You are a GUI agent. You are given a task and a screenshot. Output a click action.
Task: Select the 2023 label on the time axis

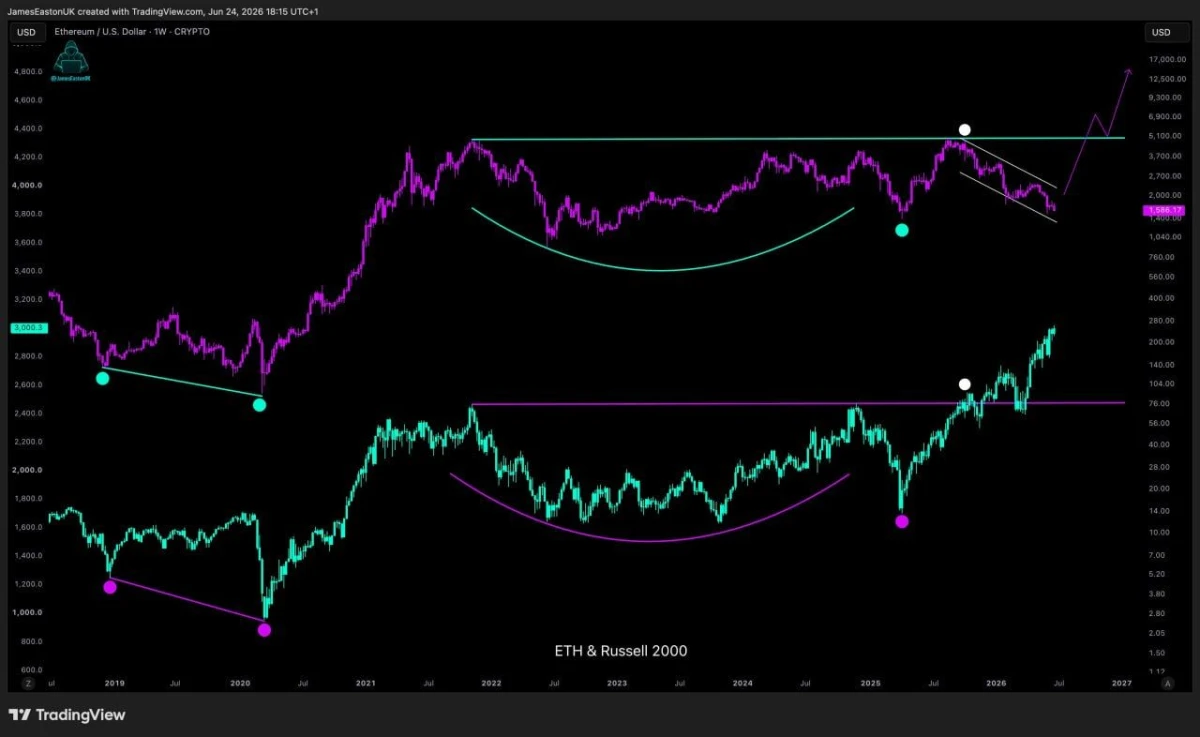617,683
